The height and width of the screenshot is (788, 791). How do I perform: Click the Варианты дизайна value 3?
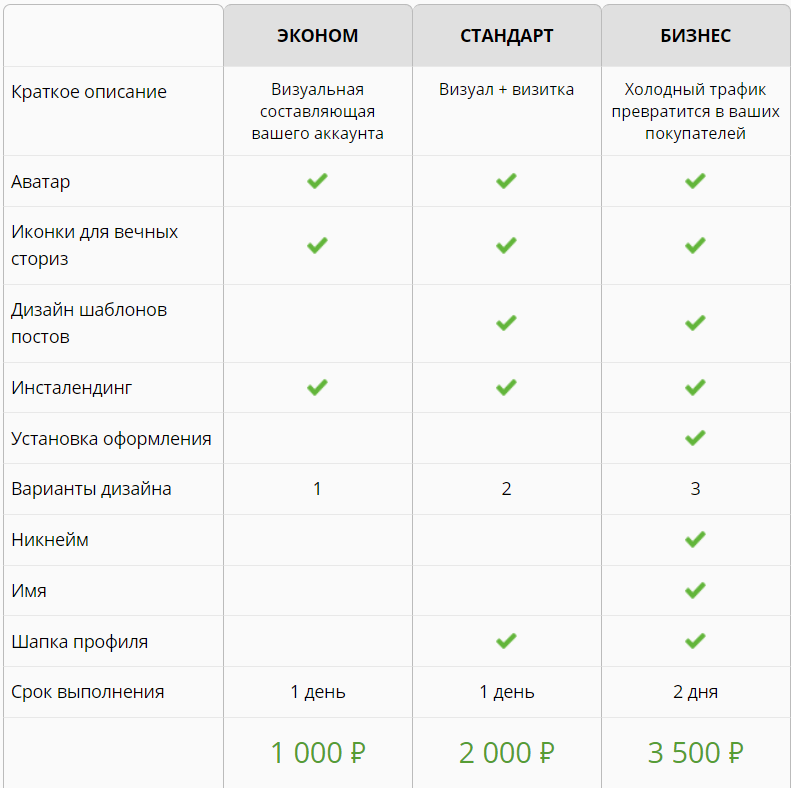pyautogui.click(x=695, y=489)
